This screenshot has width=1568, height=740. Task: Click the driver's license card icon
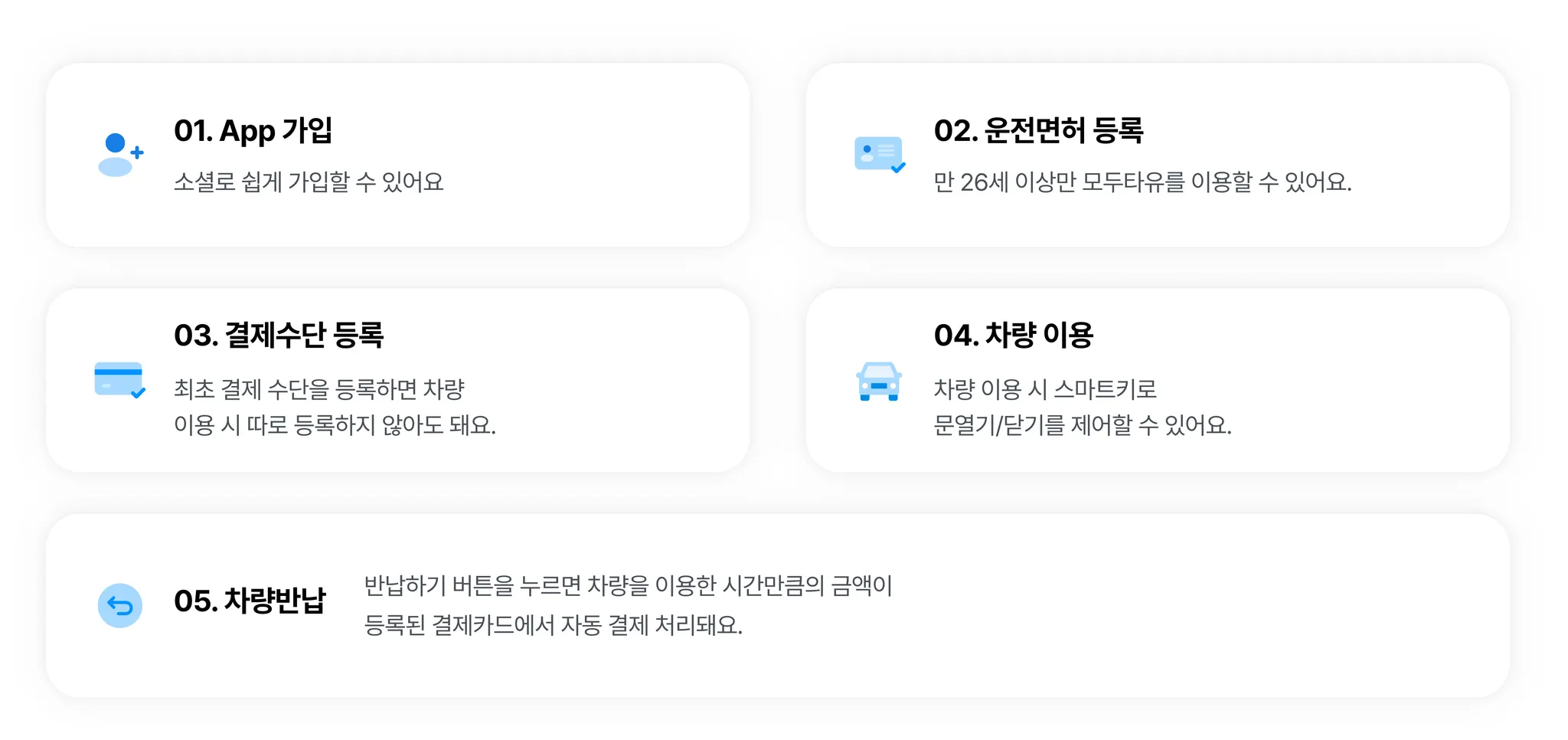880,154
